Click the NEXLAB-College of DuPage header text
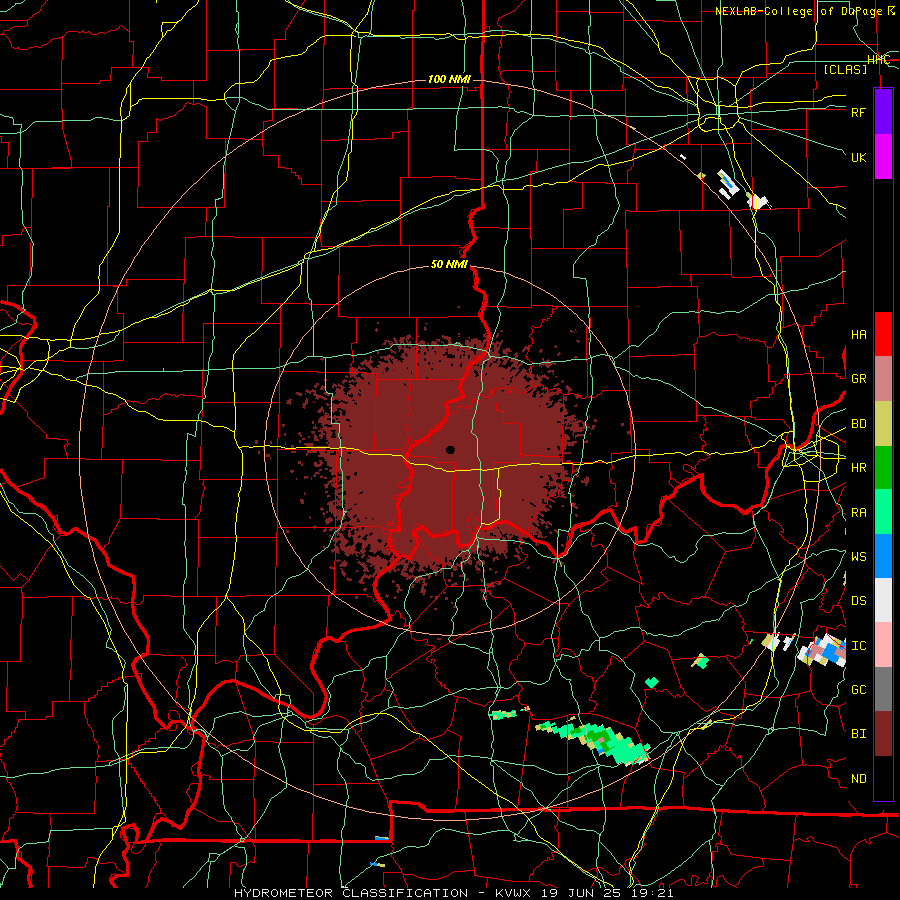Viewport: 900px width, 900px height. [805, 11]
